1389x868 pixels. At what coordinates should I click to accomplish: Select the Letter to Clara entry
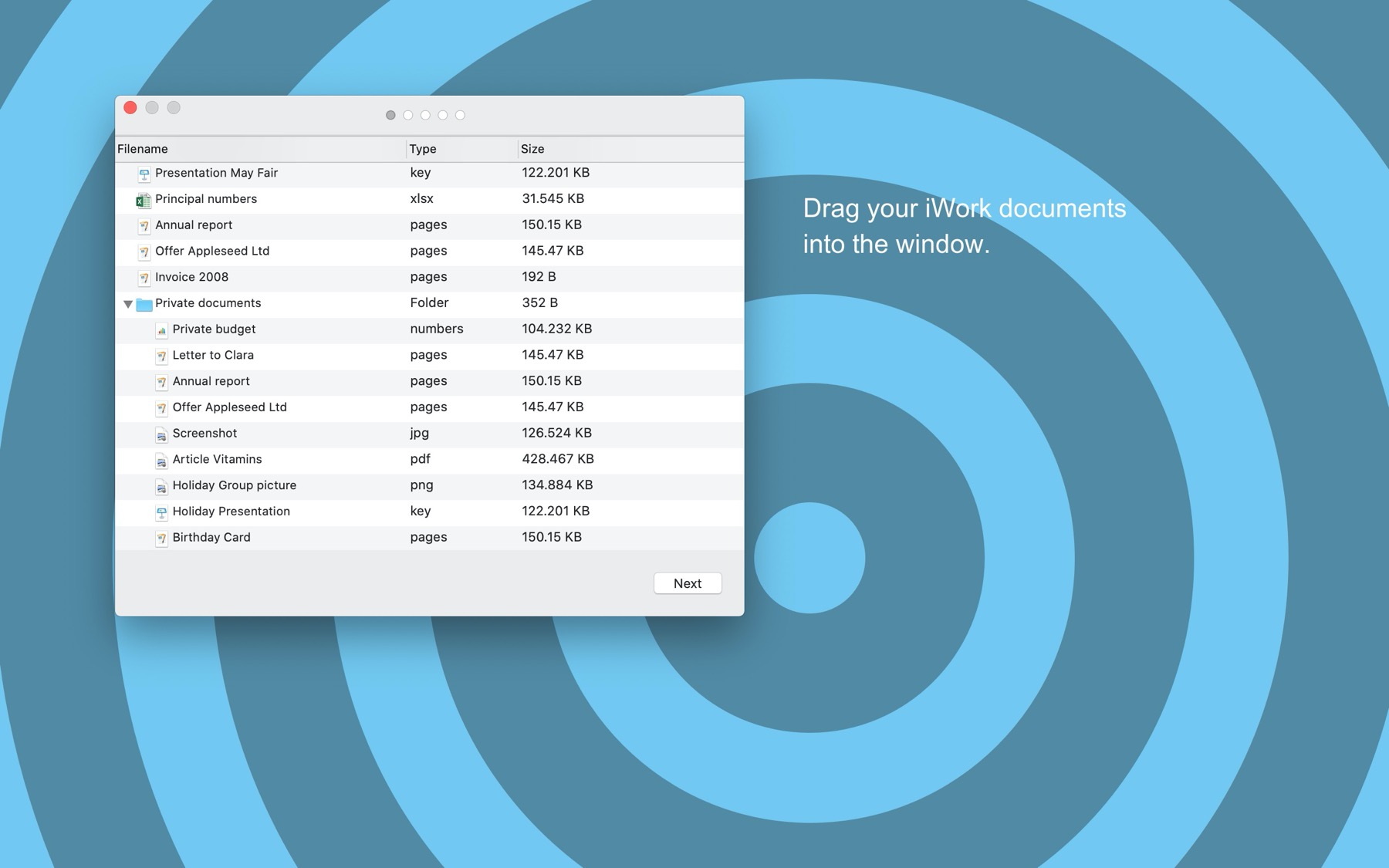point(309,356)
